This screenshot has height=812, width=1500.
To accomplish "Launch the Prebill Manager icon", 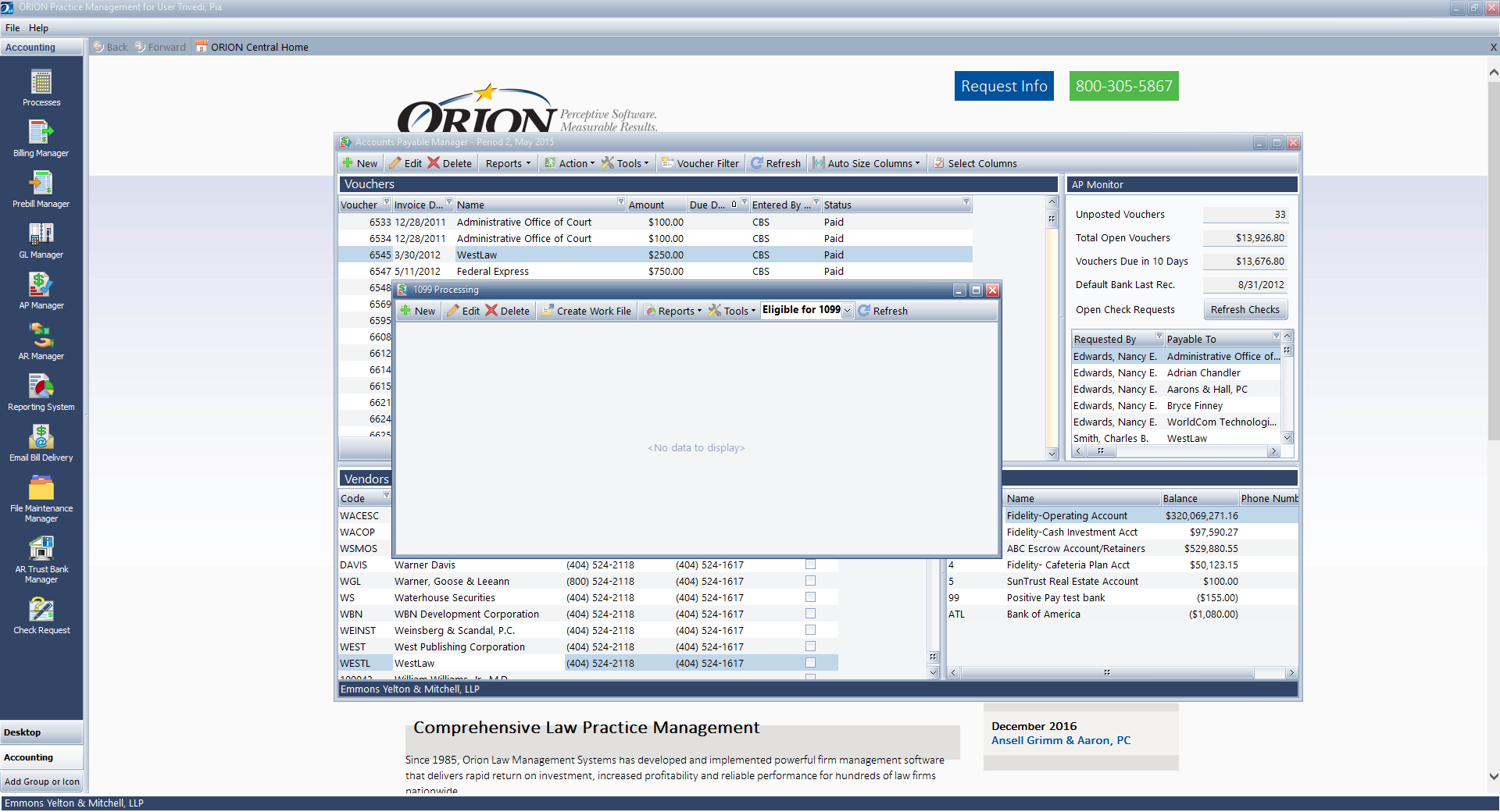I will tap(41, 189).
